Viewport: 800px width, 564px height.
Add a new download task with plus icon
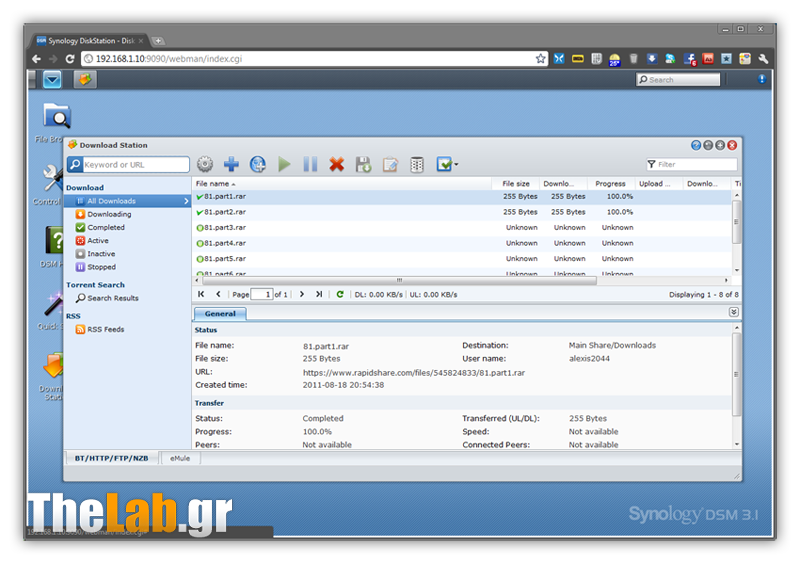pos(231,164)
